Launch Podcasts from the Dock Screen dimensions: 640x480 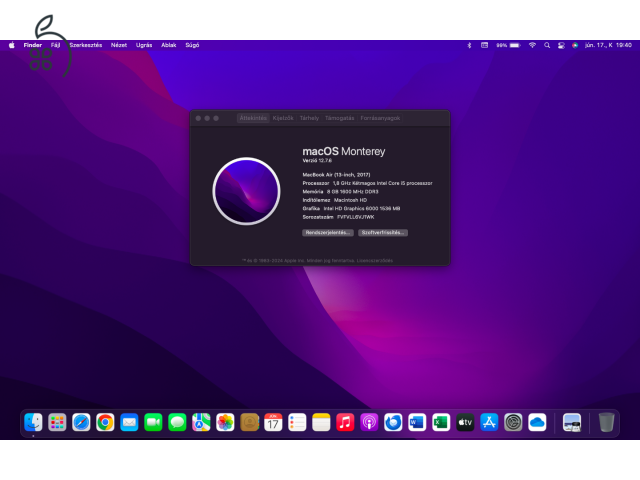[369, 422]
